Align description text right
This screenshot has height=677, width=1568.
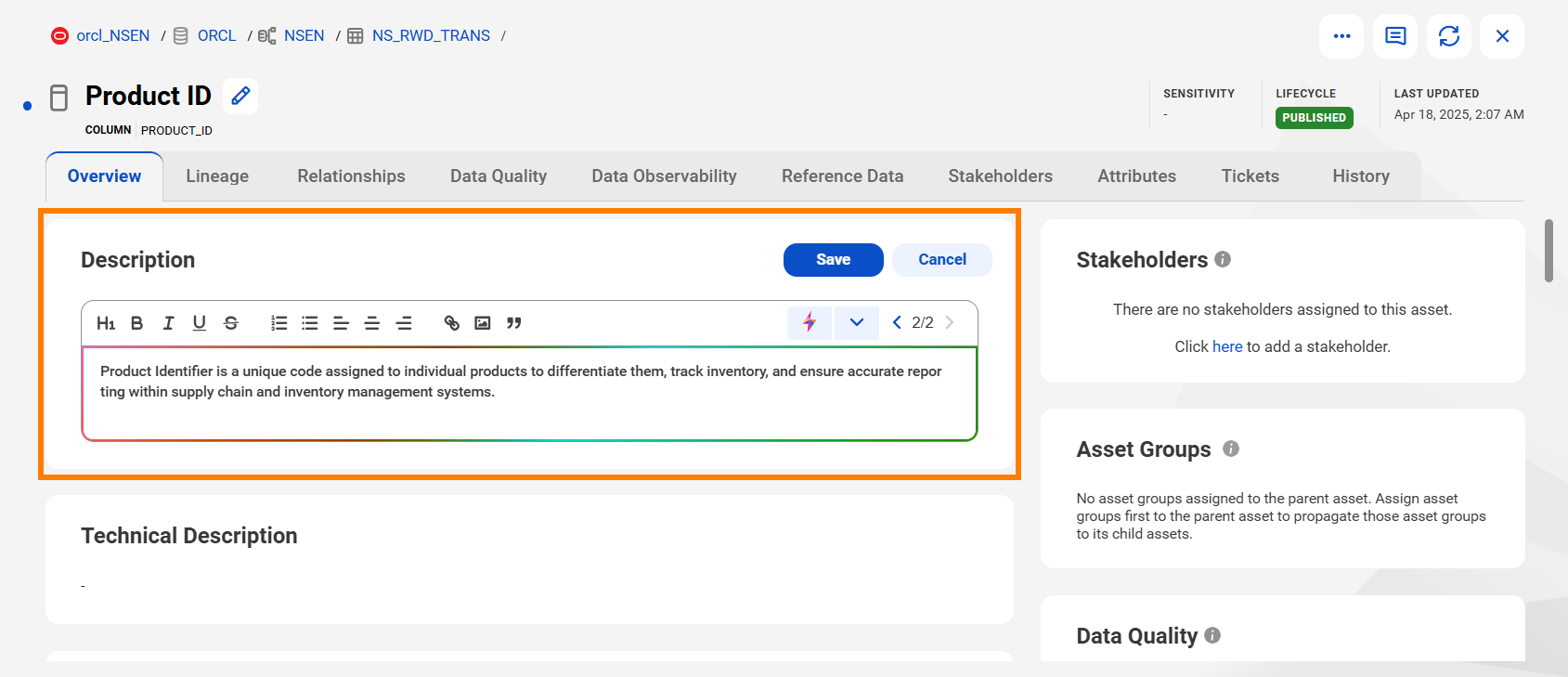pyautogui.click(x=404, y=323)
